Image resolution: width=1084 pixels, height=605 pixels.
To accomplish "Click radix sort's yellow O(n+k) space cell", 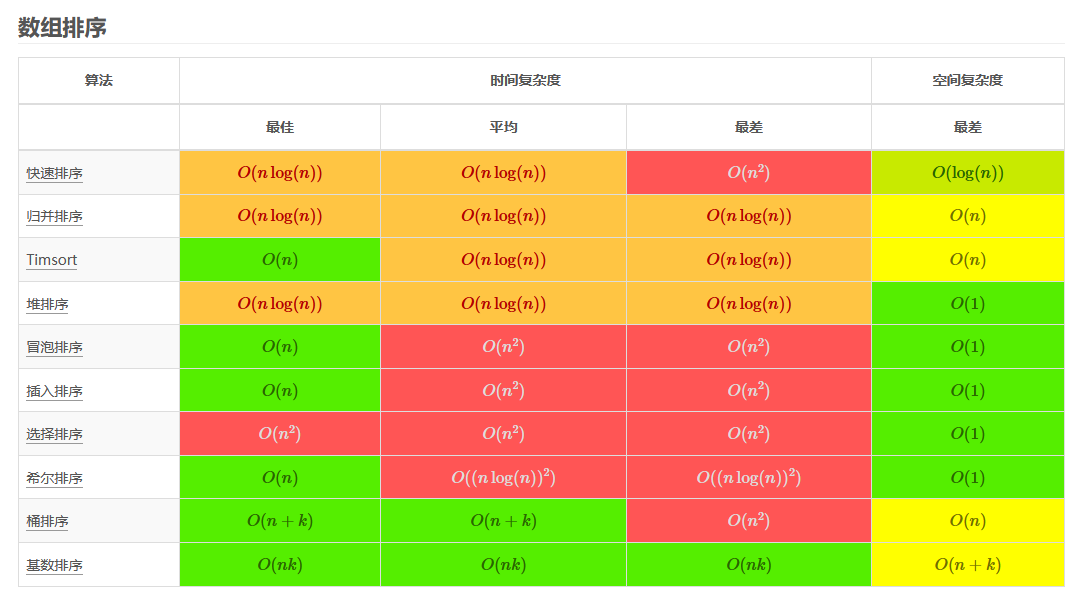I will point(968,565).
